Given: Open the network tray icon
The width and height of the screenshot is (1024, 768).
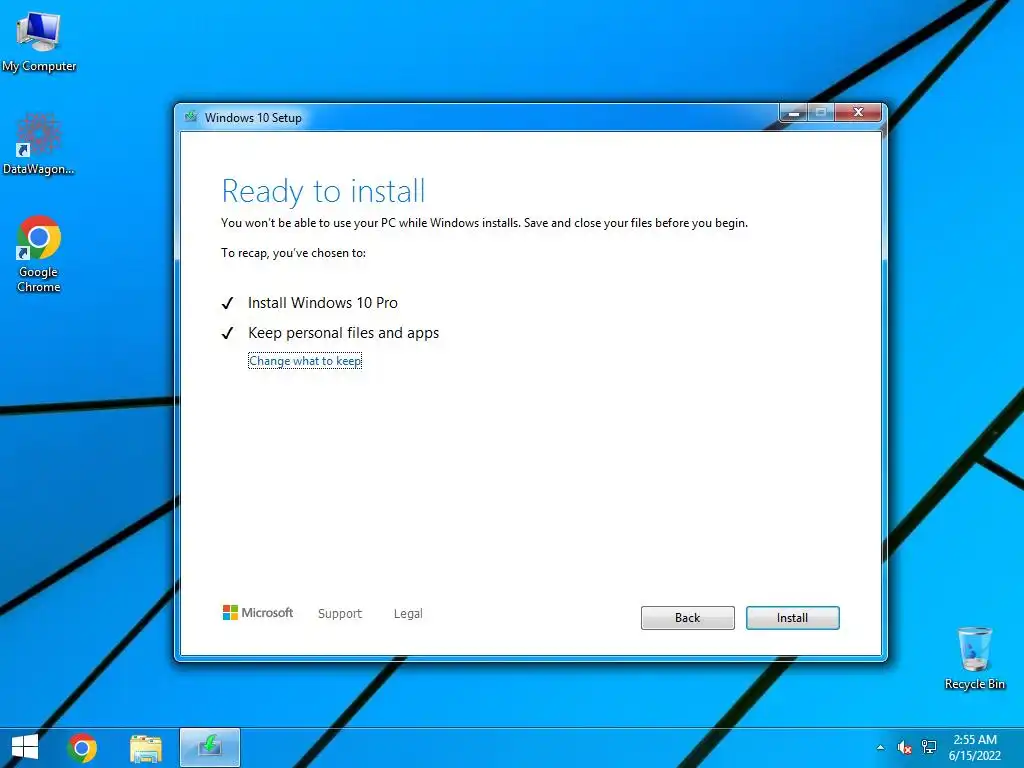Looking at the screenshot, I should [x=929, y=747].
